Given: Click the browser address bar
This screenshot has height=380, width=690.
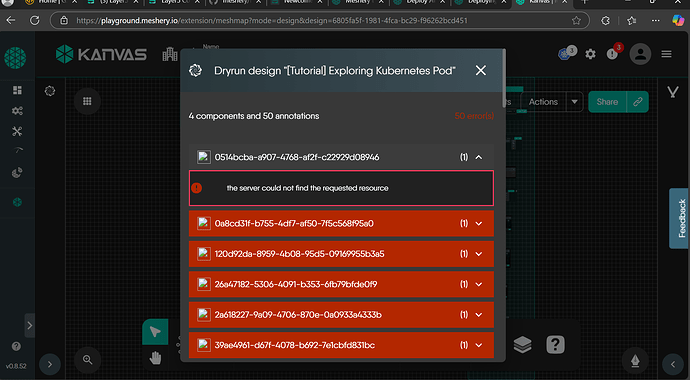Looking at the screenshot, I should tap(319, 20).
